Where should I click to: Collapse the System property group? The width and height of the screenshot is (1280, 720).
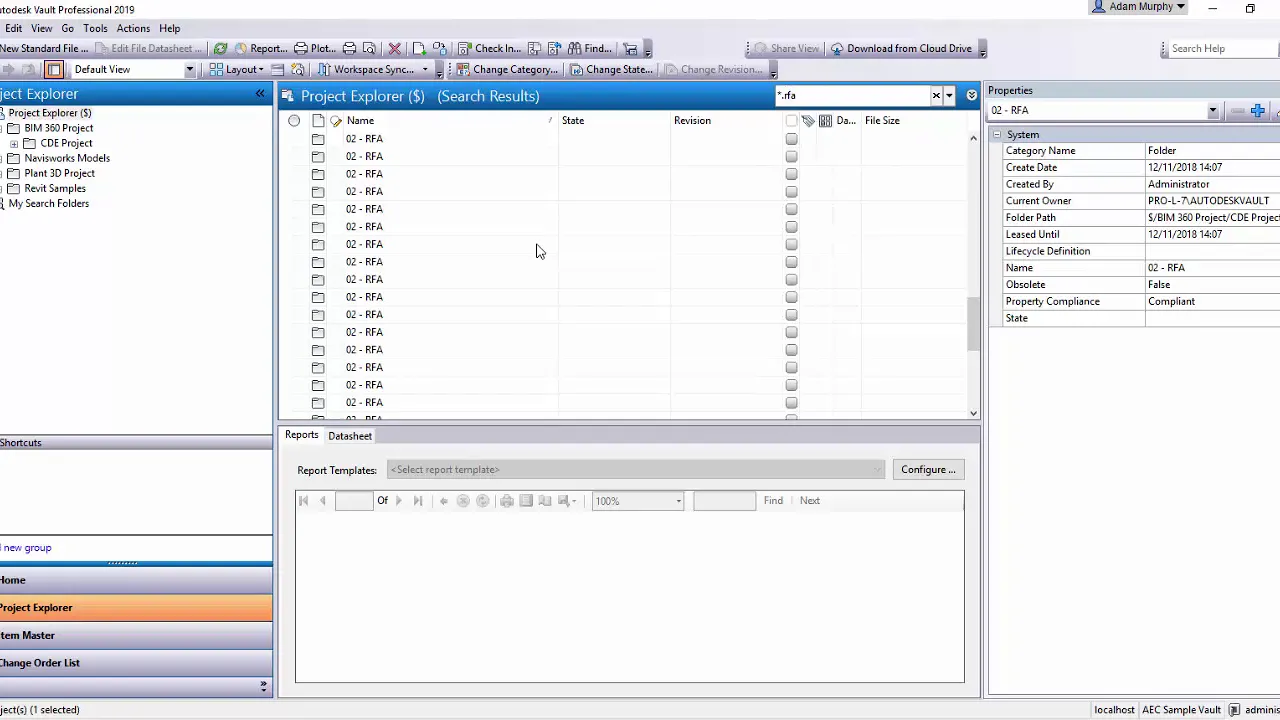point(997,134)
